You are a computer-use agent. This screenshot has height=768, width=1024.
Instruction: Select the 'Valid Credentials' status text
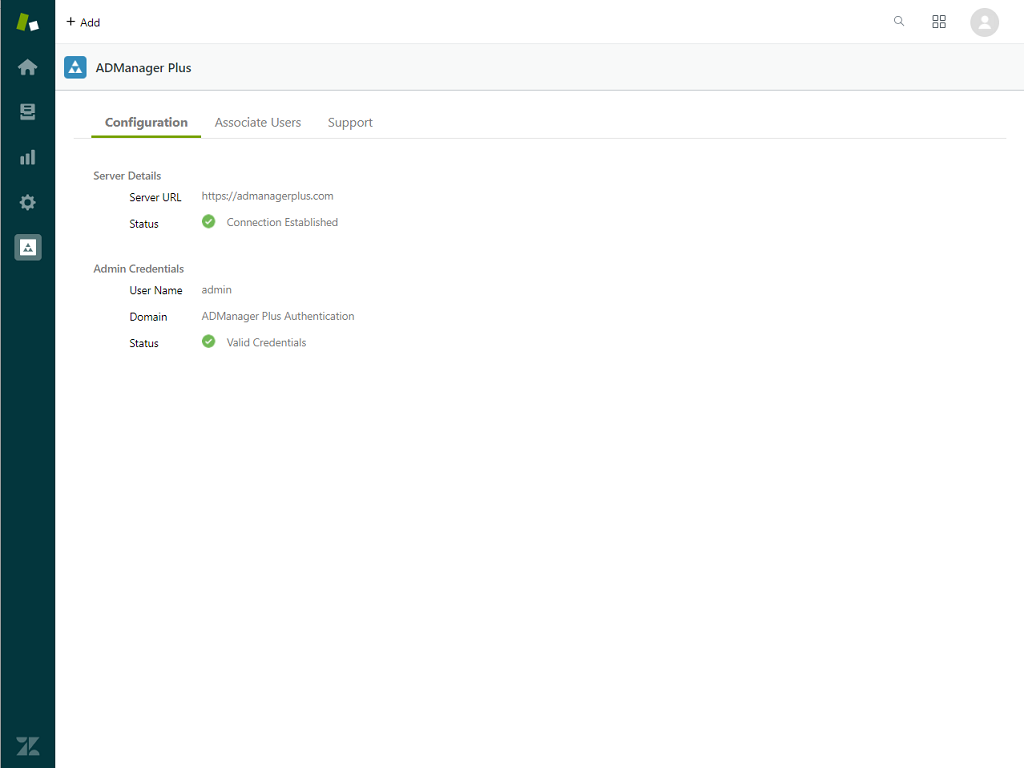pyautogui.click(x=266, y=342)
